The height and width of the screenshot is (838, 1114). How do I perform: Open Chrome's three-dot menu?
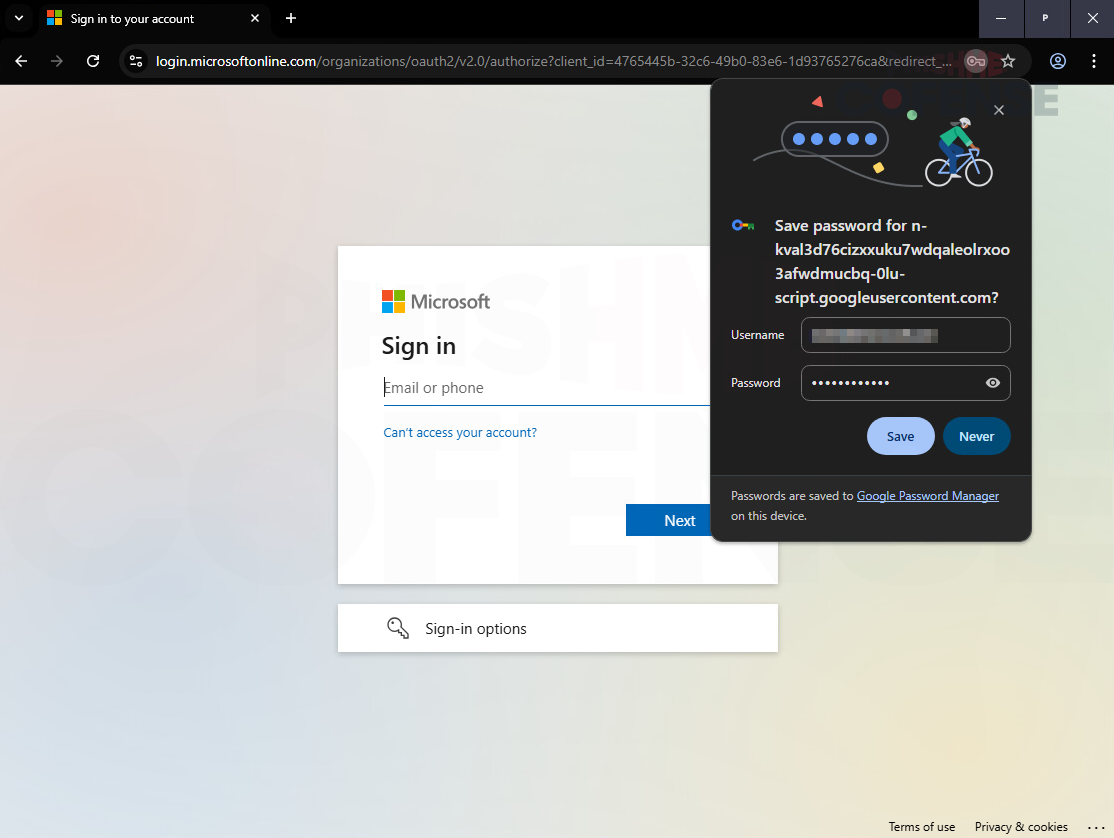point(1093,61)
